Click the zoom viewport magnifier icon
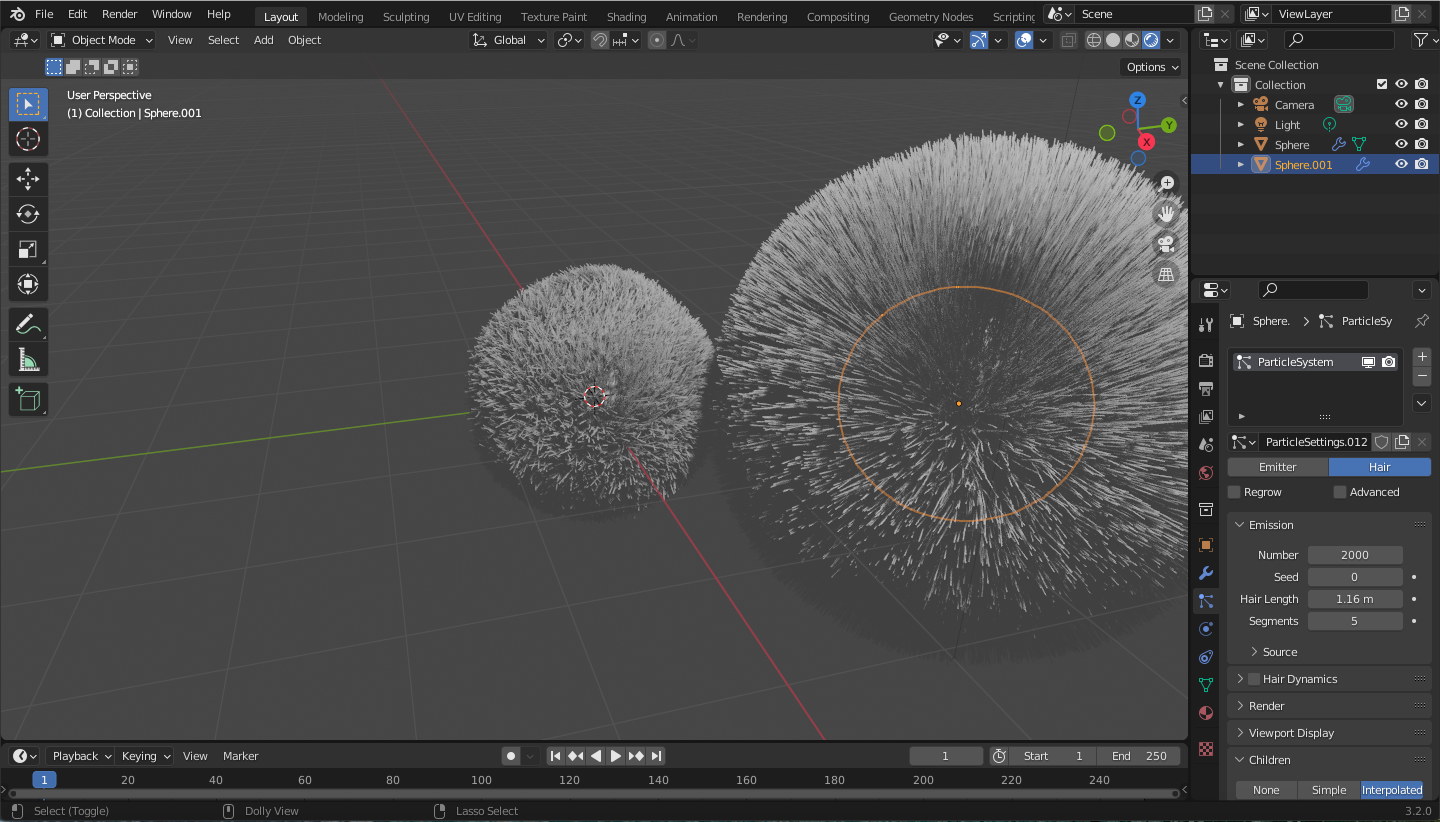The height and width of the screenshot is (822, 1440). coord(1166,183)
